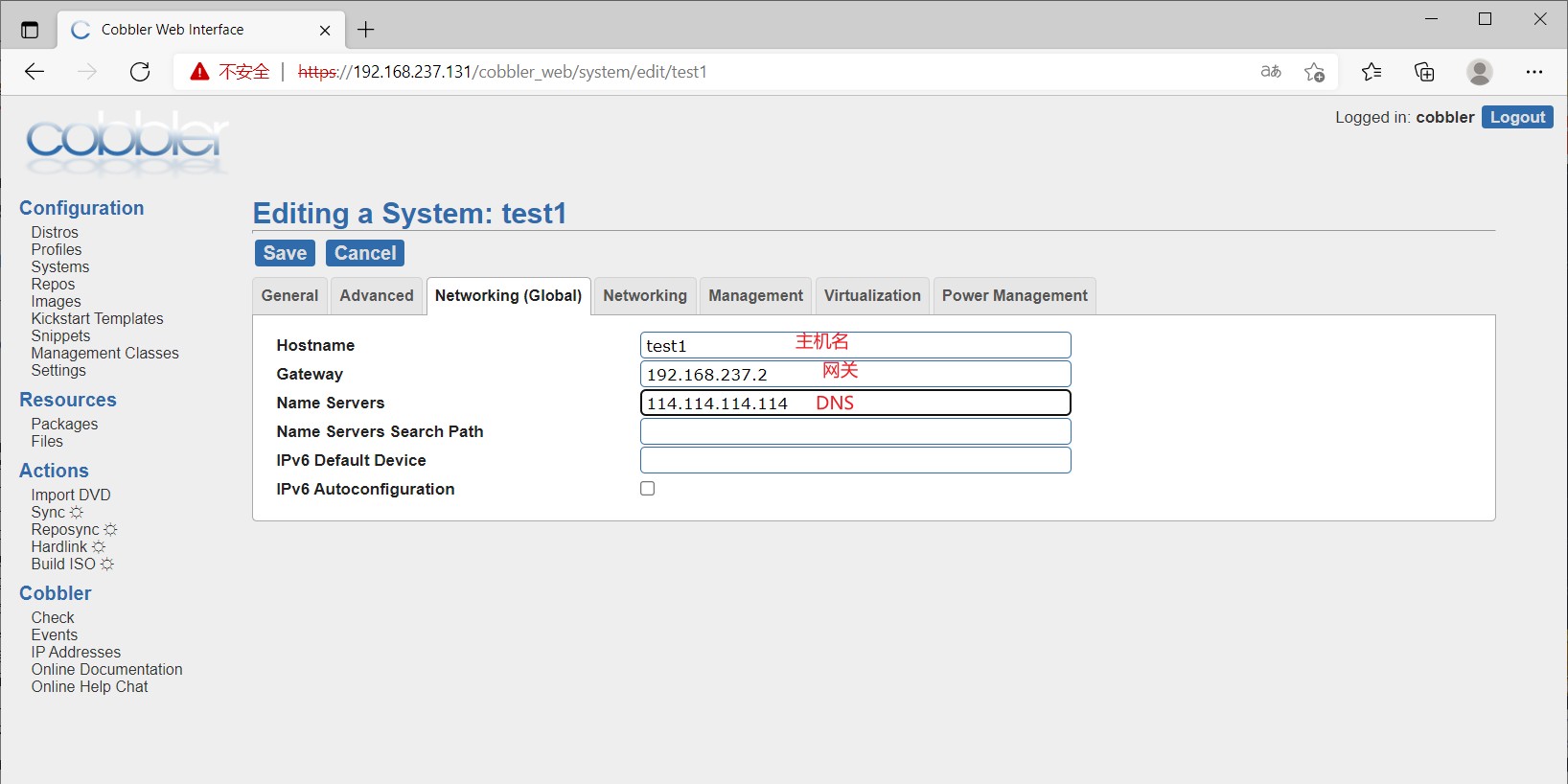Viewport: 1568px width, 784px height.
Task: Open browser settings and more menu
Action: tap(1534, 72)
